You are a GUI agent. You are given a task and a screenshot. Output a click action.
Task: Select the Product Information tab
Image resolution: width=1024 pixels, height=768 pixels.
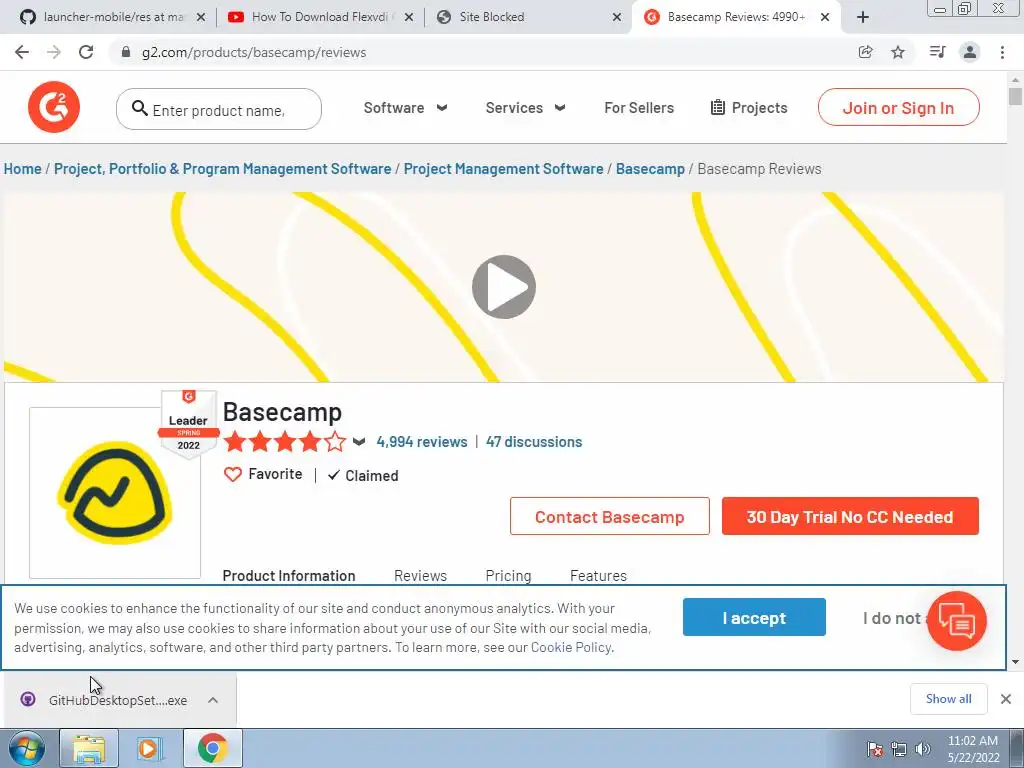[289, 575]
